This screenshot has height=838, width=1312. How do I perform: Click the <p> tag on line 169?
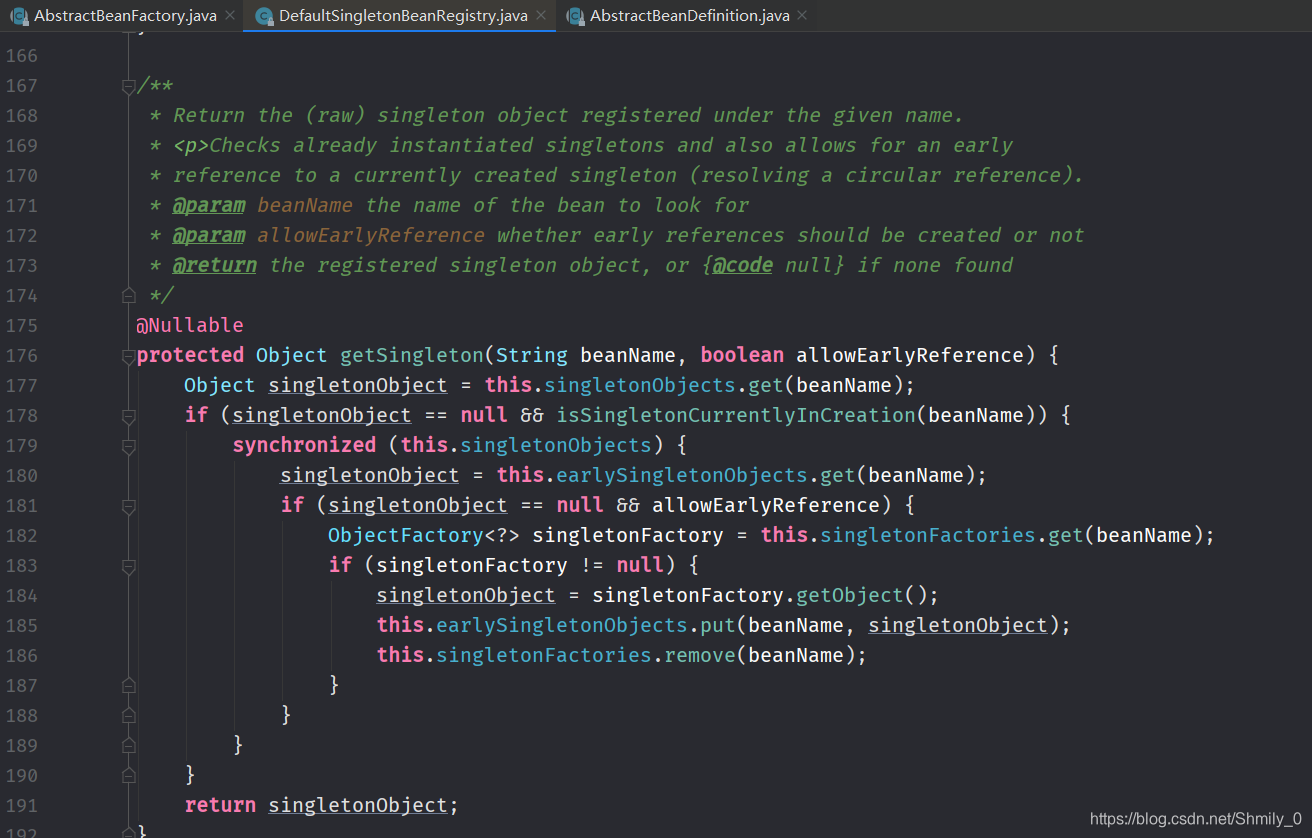tap(191, 145)
